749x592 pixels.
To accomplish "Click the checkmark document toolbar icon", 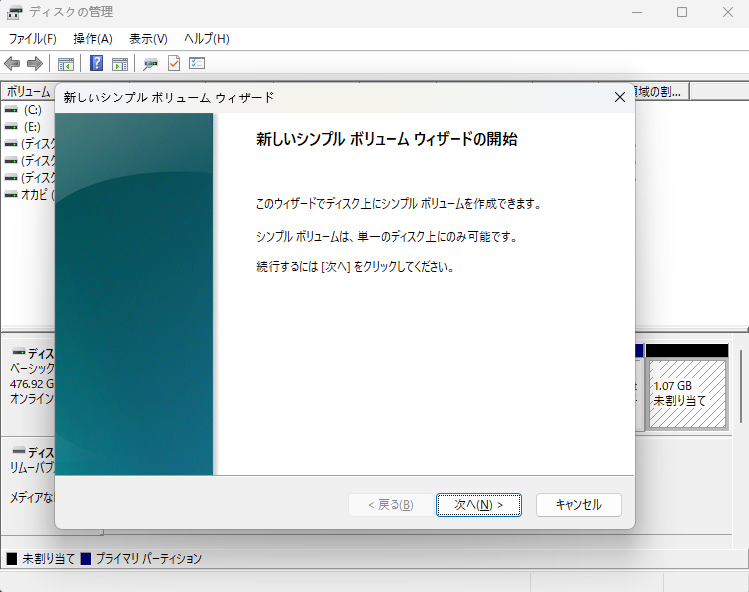I will tap(174, 64).
